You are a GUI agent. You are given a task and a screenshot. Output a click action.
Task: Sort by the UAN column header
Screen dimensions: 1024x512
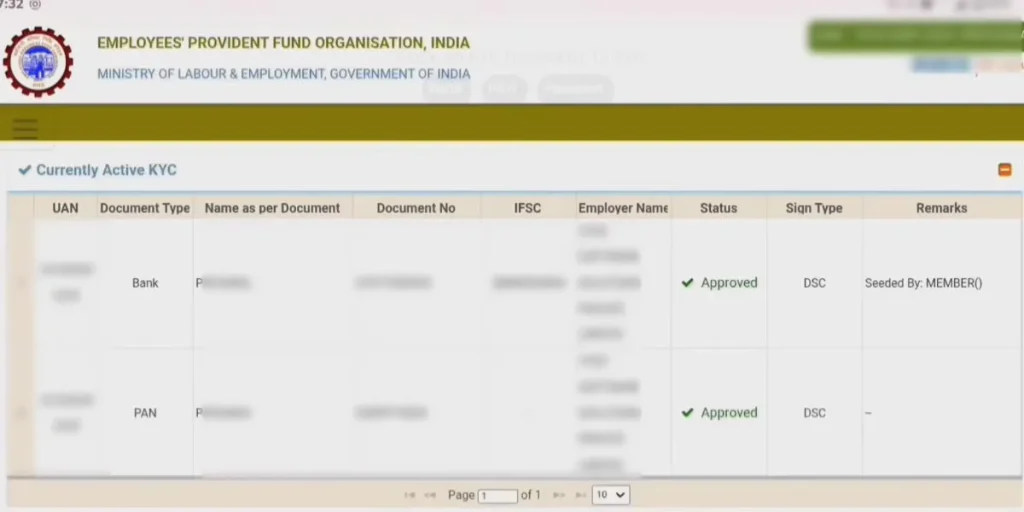click(65, 208)
